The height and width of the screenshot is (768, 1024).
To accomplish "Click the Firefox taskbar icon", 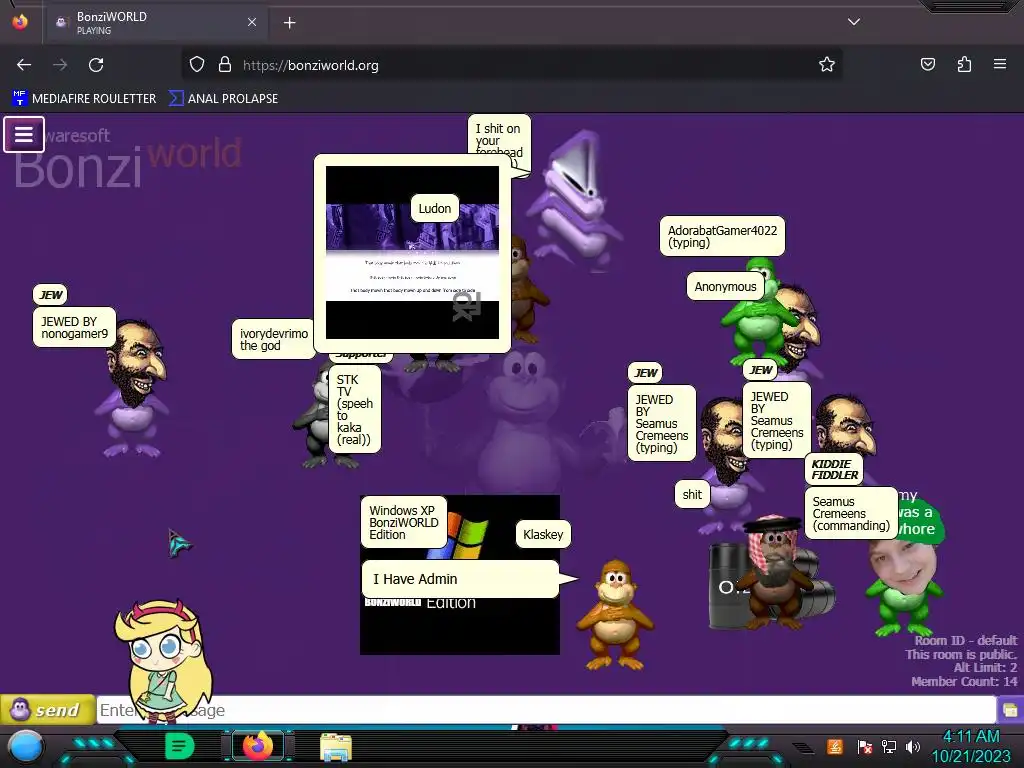I will coord(258,746).
